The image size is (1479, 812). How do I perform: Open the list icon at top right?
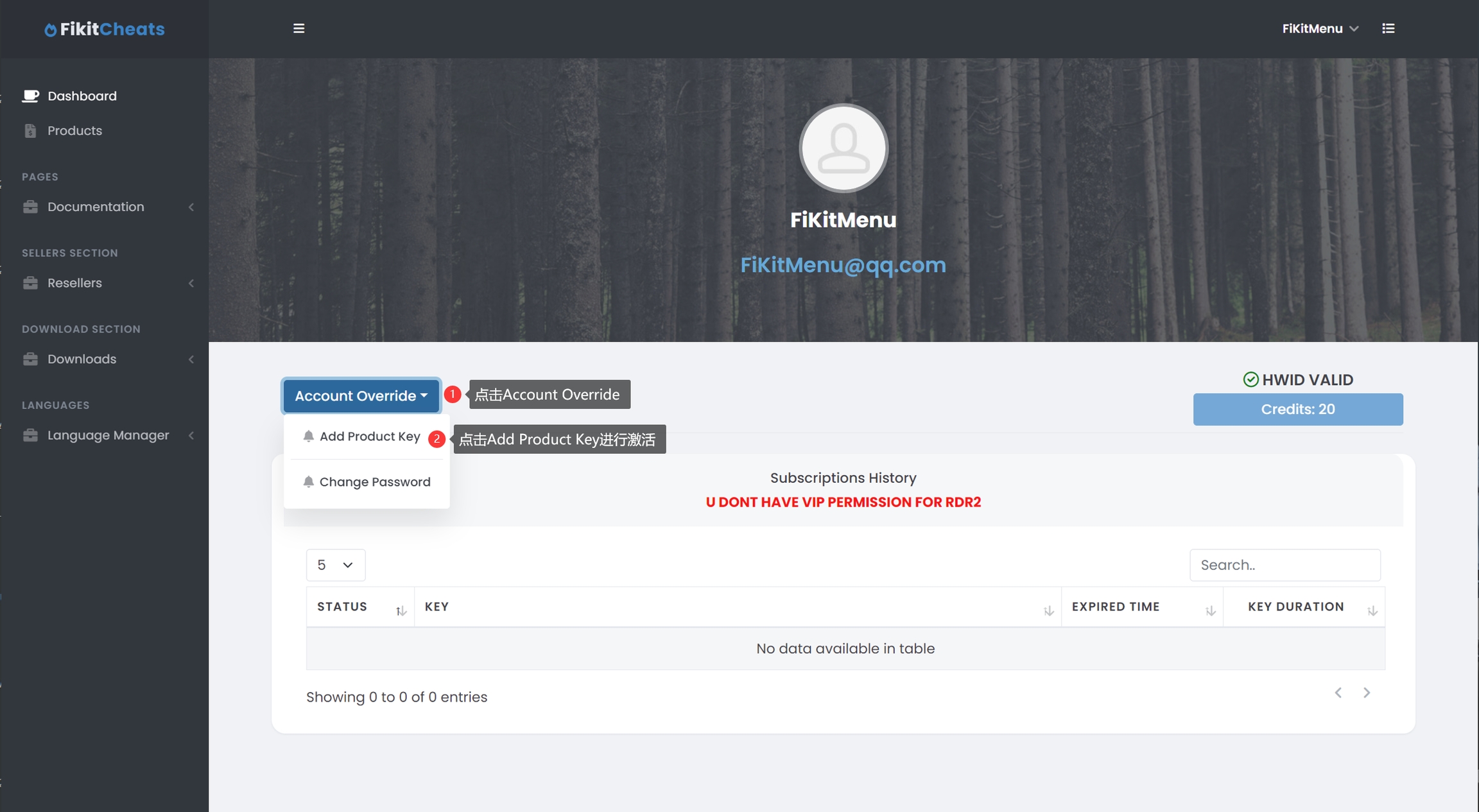pyautogui.click(x=1388, y=28)
